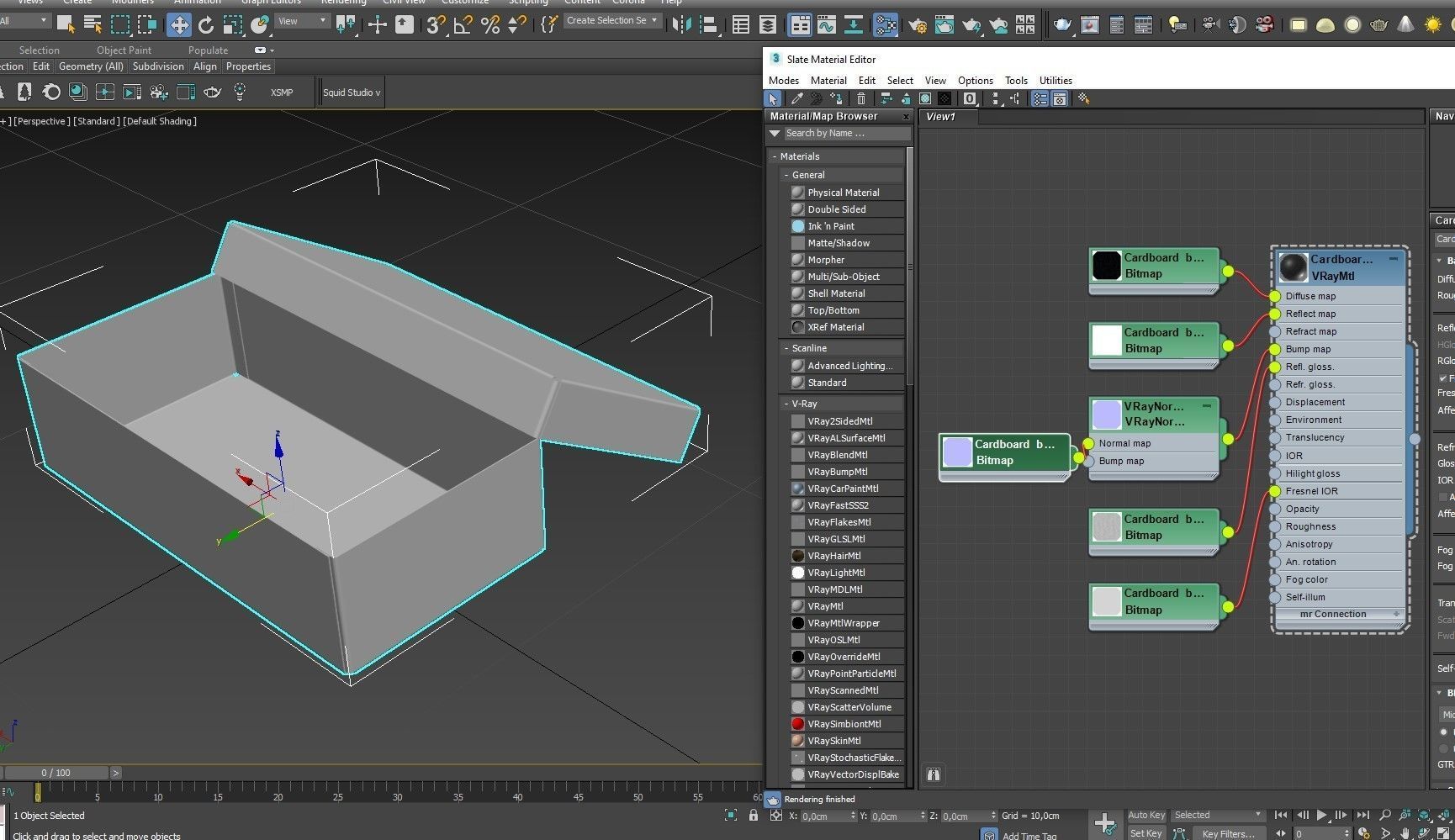Viewport: 1455px width, 840px height.
Task: Click purple Cardboard Bitmap node thumbnail
Action: click(957, 452)
